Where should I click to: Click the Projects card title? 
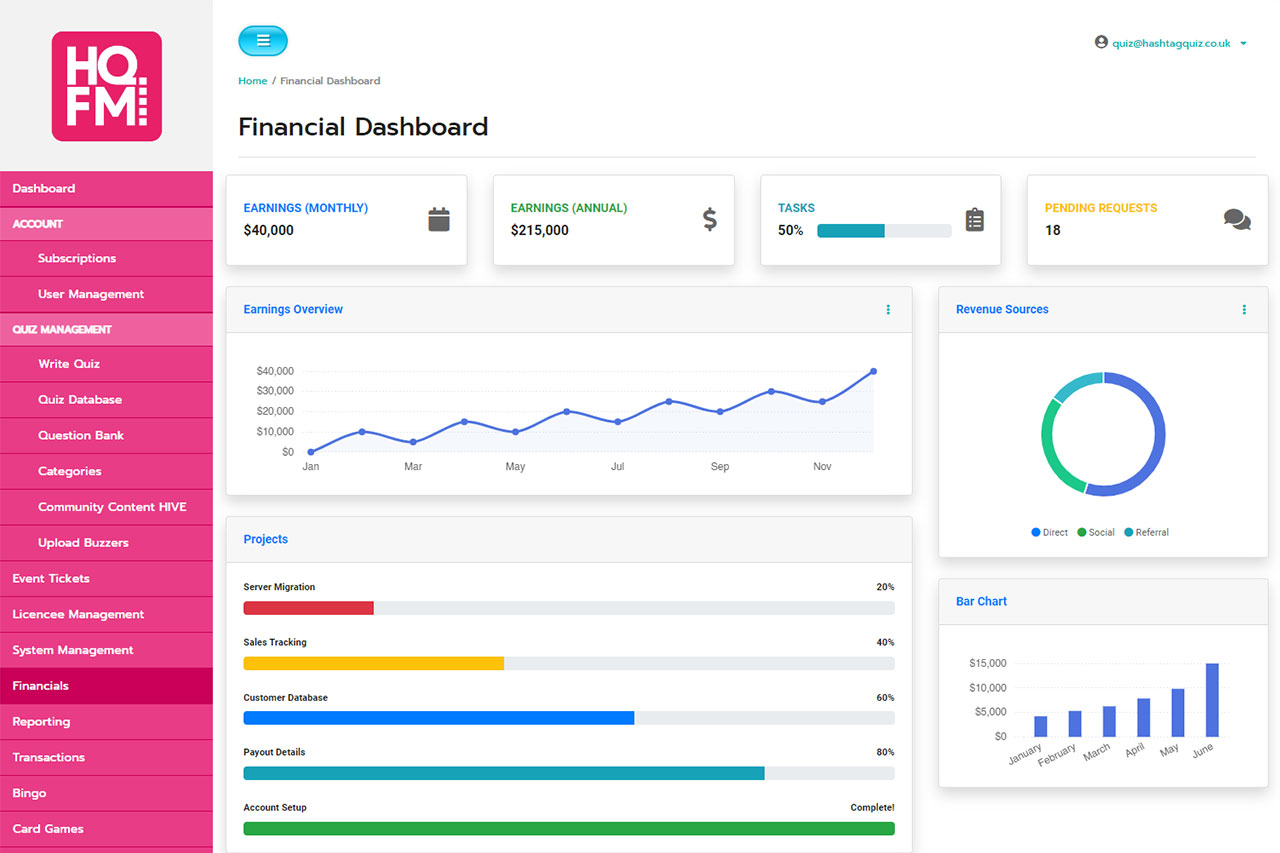pos(266,540)
